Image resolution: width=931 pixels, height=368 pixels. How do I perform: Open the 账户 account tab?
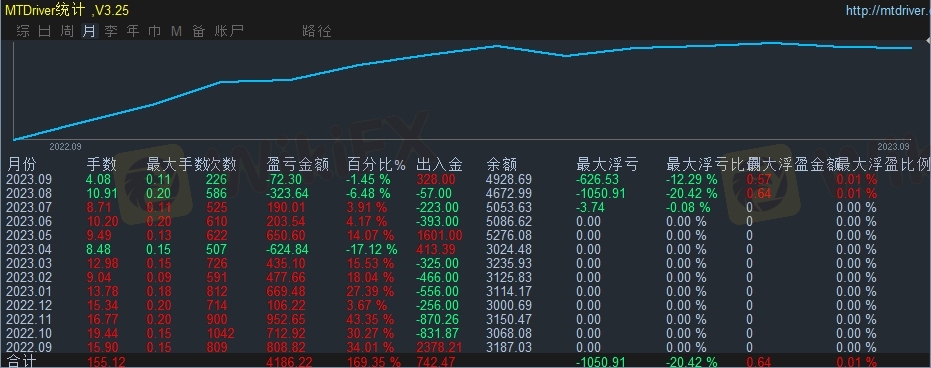(229, 31)
